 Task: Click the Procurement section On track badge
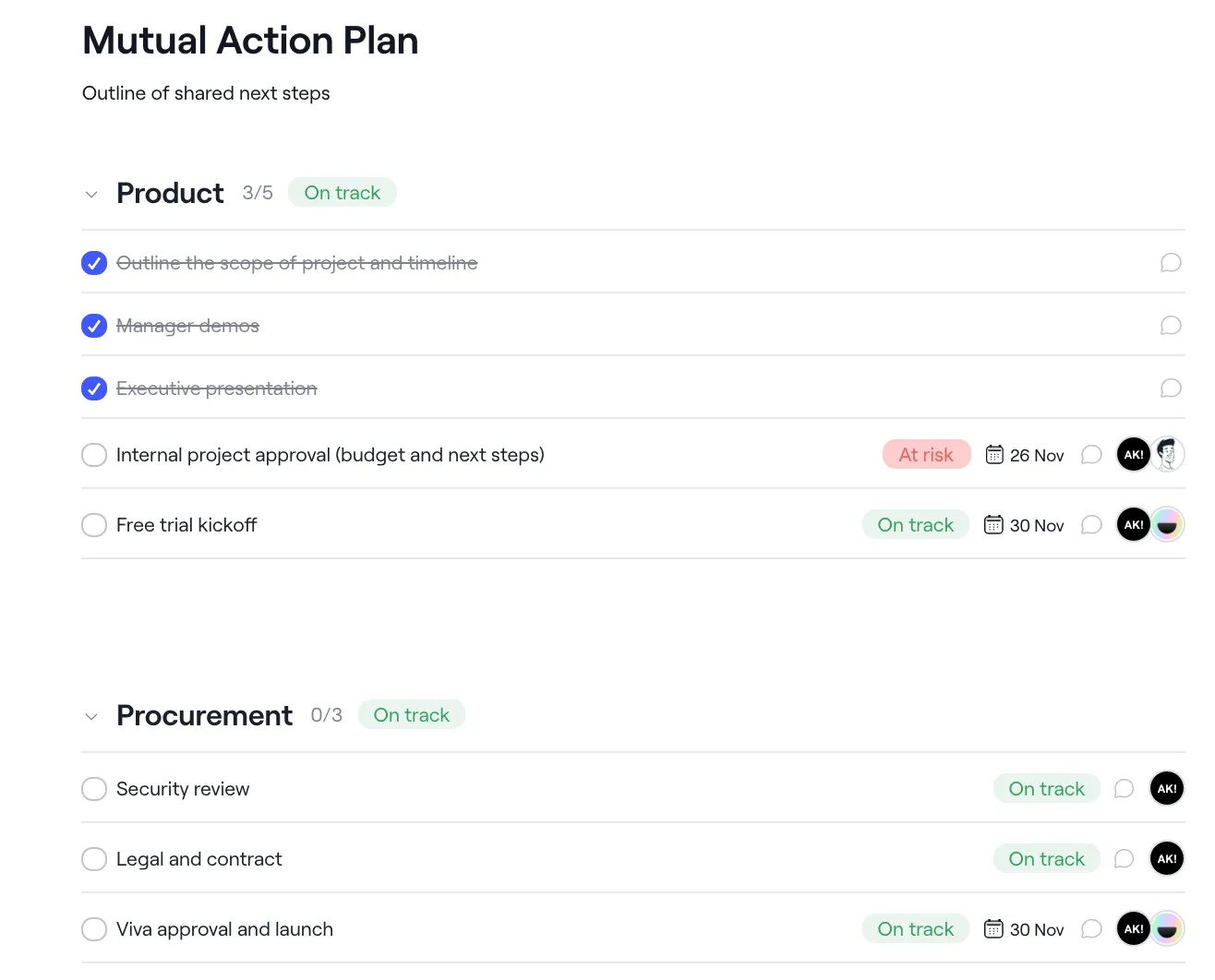tap(411, 715)
